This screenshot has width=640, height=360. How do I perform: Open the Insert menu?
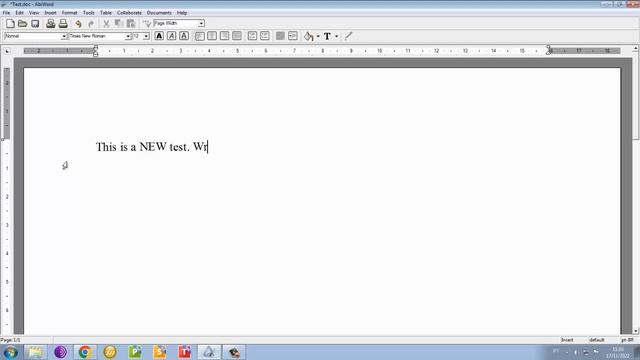(x=50, y=13)
